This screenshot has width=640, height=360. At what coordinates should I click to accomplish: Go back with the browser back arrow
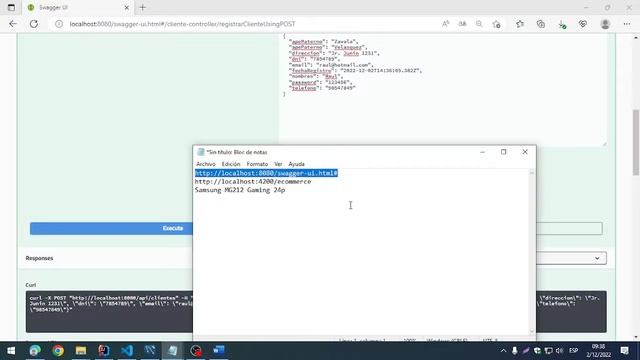point(13,24)
